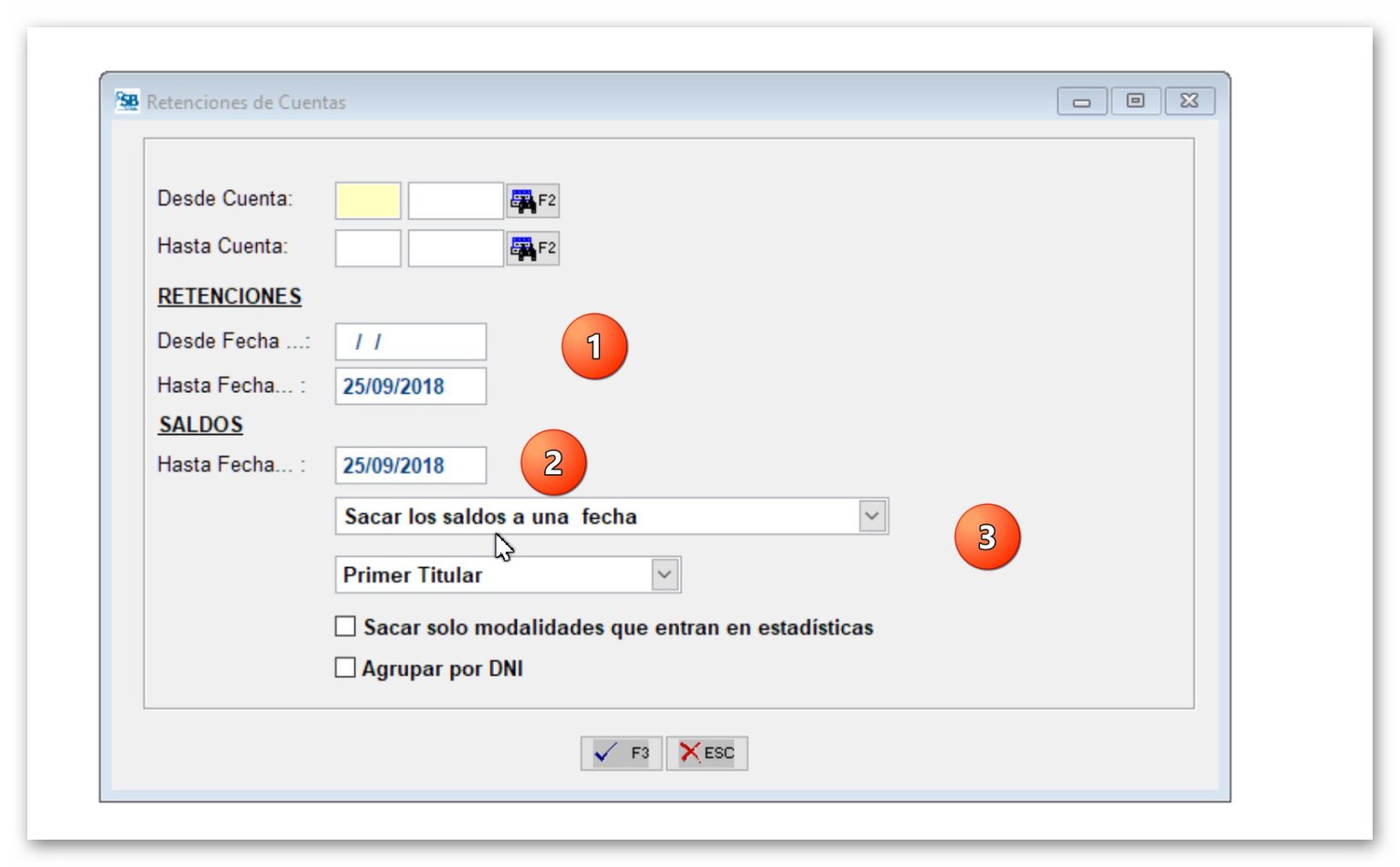Viewport: 1400px width, 867px height.
Task: Click the second Hasta Cuenta input field
Action: click(x=455, y=248)
